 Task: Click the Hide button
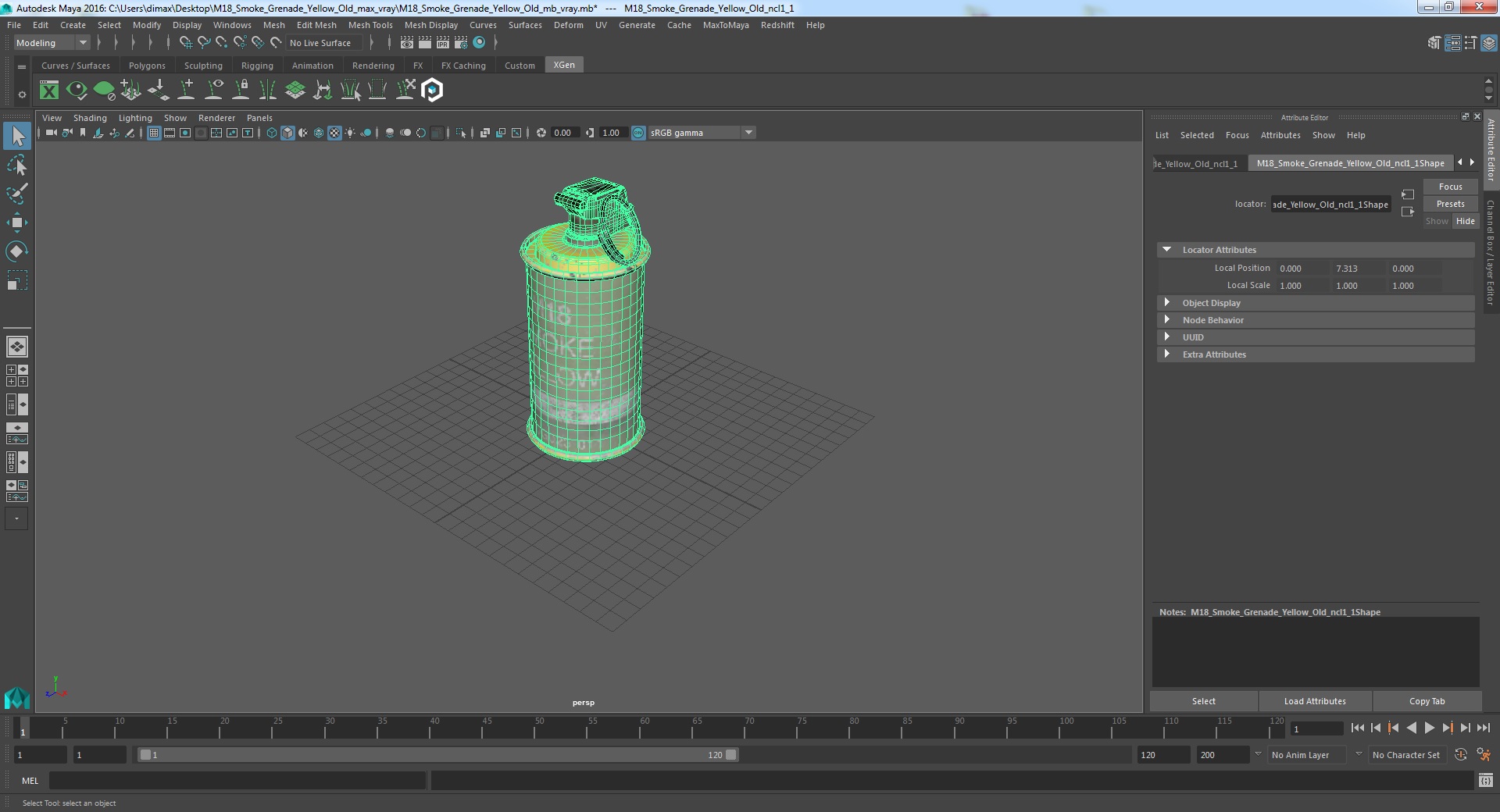[1465, 221]
